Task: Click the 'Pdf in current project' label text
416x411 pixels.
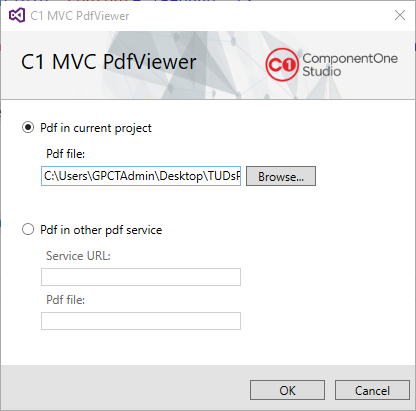Action: click(x=96, y=128)
